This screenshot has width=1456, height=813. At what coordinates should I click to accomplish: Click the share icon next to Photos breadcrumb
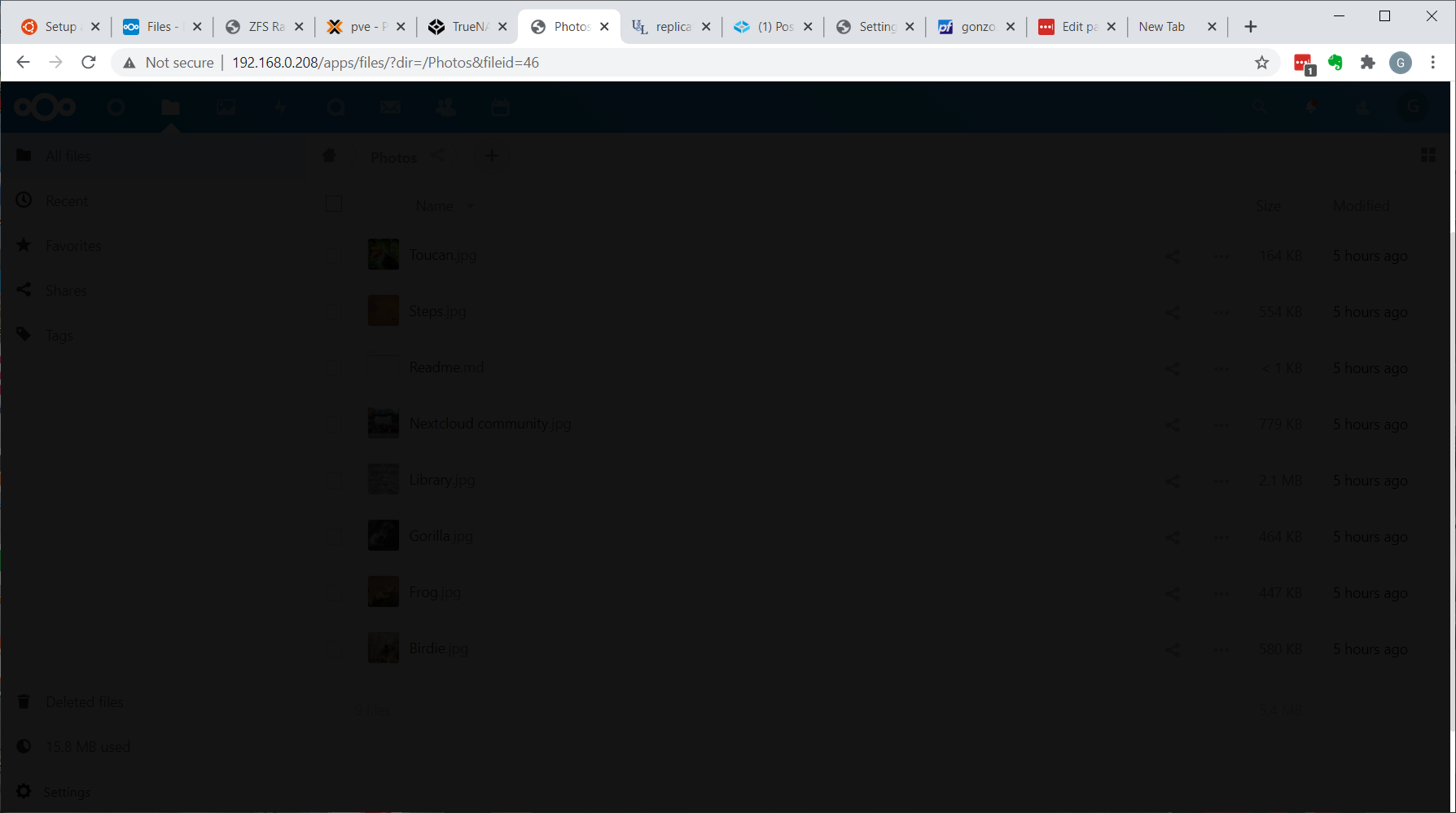[438, 155]
